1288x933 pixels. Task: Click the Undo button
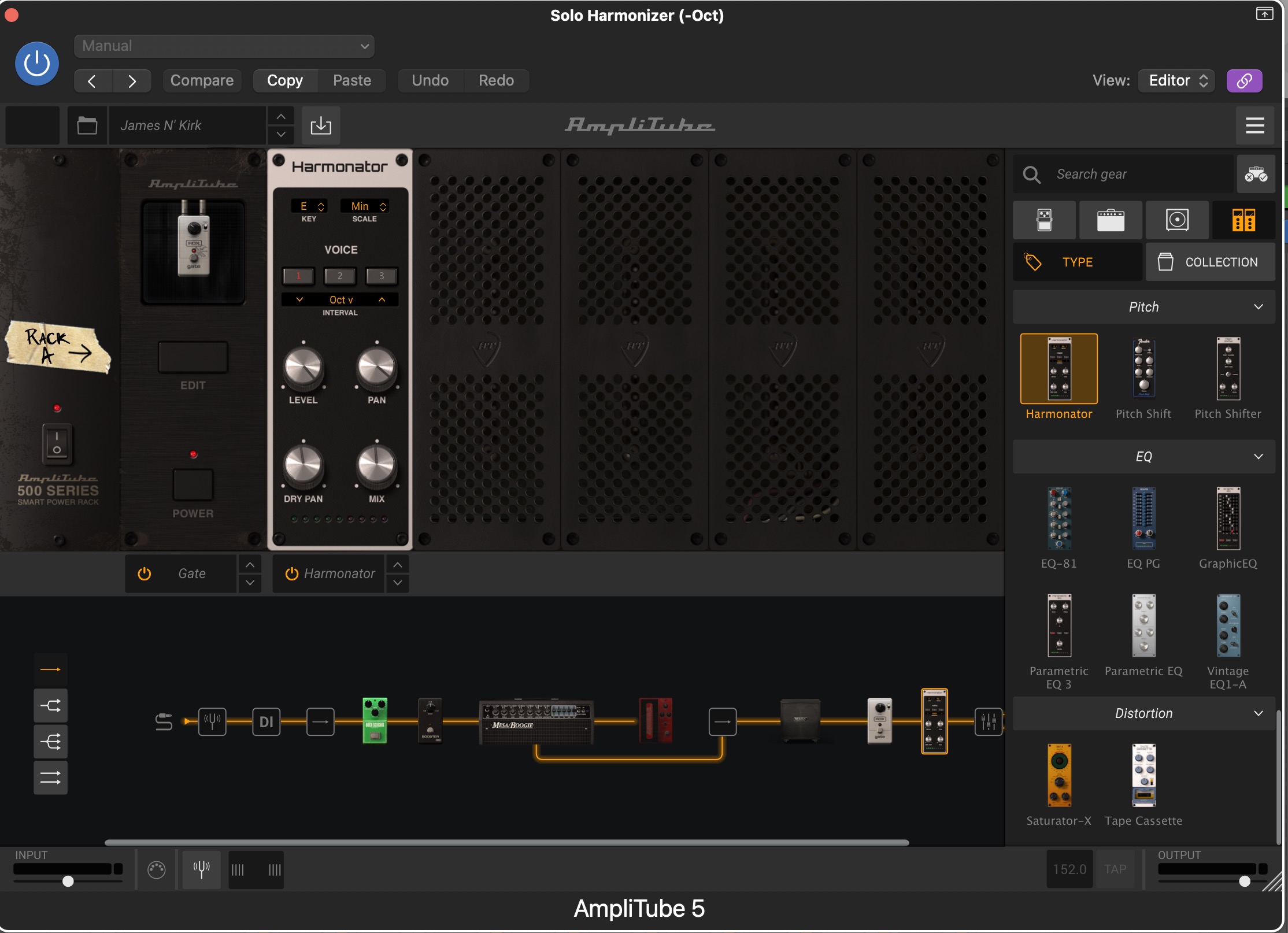click(430, 80)
